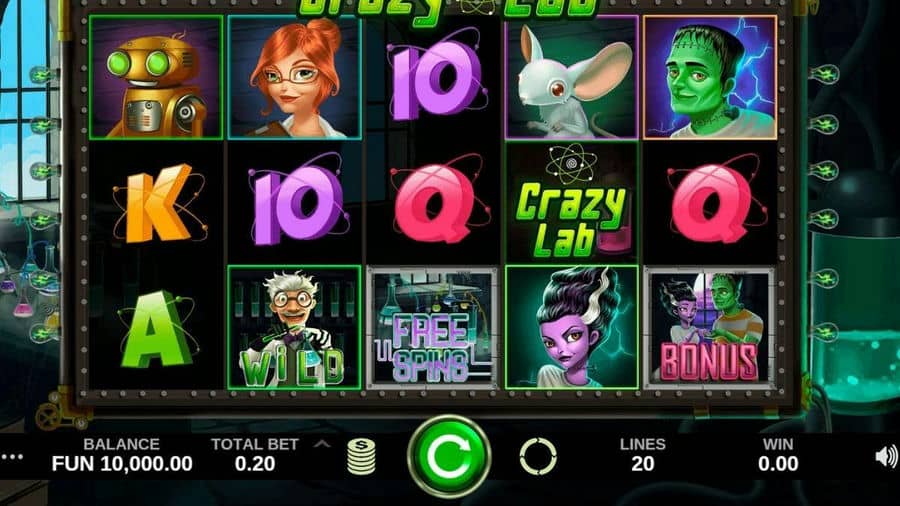Mute the game sound speaker icon

tap(886, 457)
